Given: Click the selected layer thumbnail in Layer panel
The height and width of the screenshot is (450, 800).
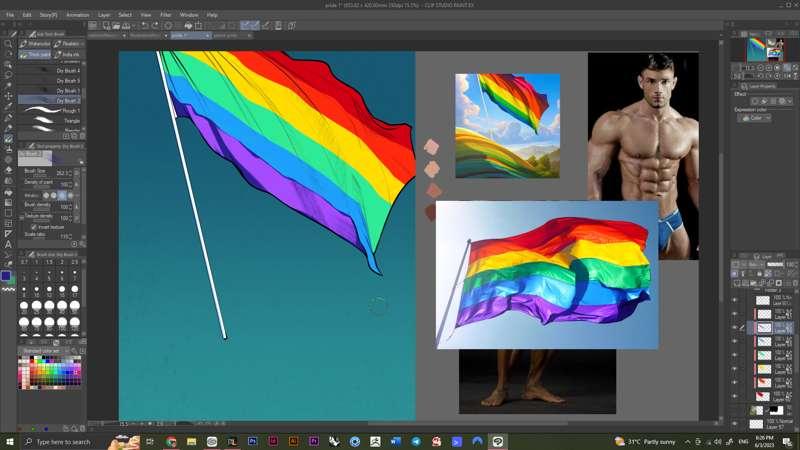Looking at the screenshot, I should click(x=764, y=328).
